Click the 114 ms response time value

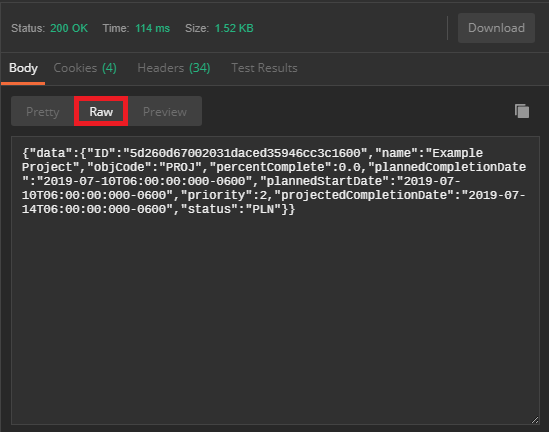coord(153,28)
